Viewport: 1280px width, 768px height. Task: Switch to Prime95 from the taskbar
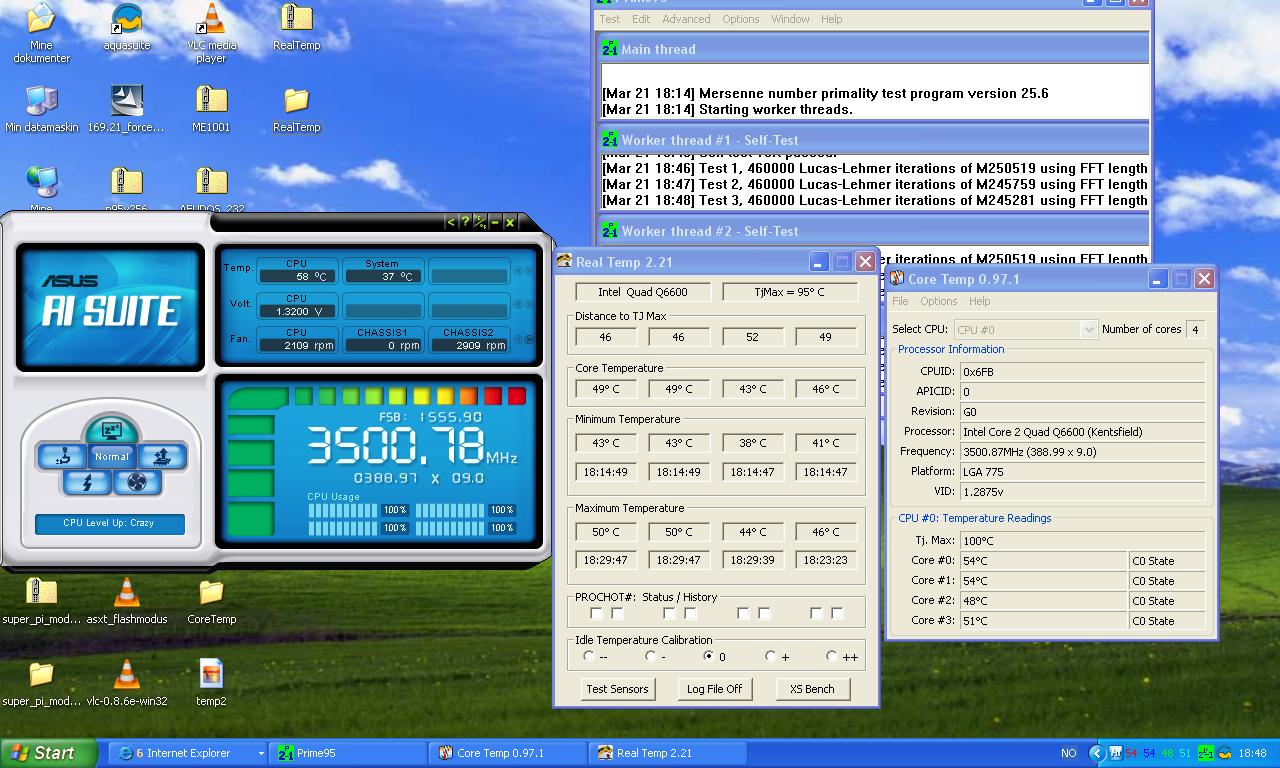(x=348, y=753)
